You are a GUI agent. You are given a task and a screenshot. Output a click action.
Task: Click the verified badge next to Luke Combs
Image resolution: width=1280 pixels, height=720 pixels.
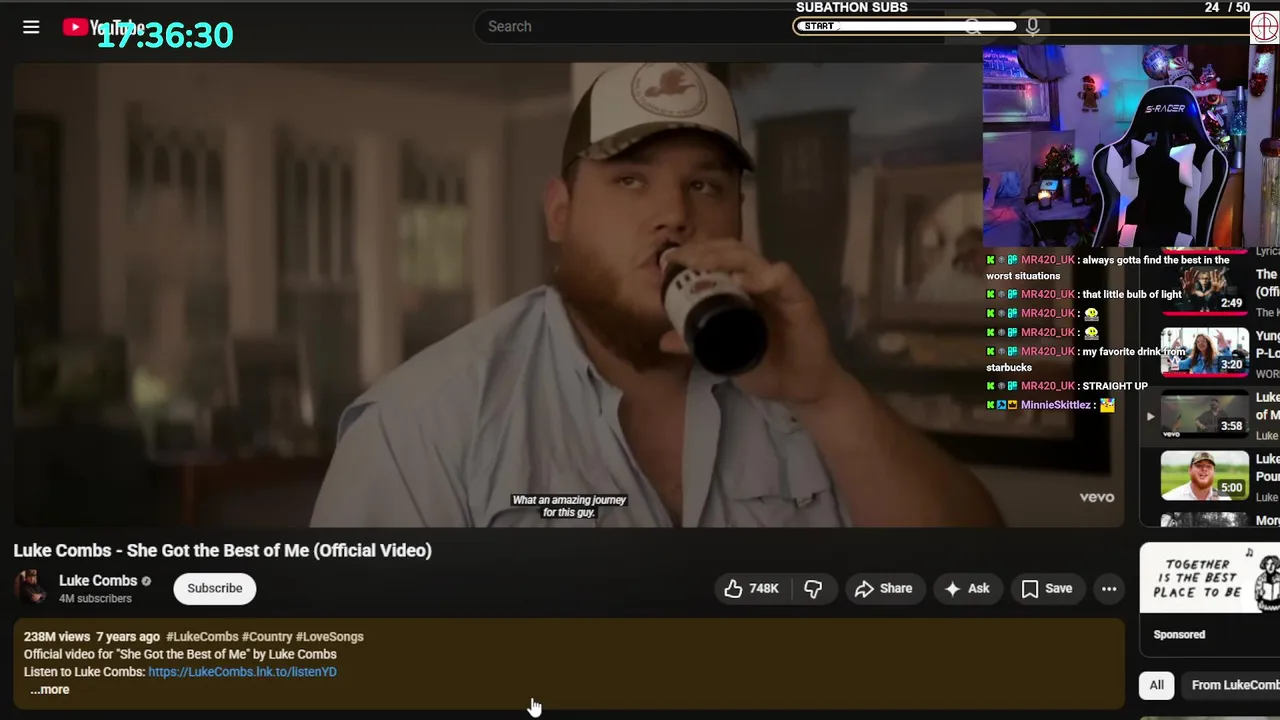click(x=146, y=581)
